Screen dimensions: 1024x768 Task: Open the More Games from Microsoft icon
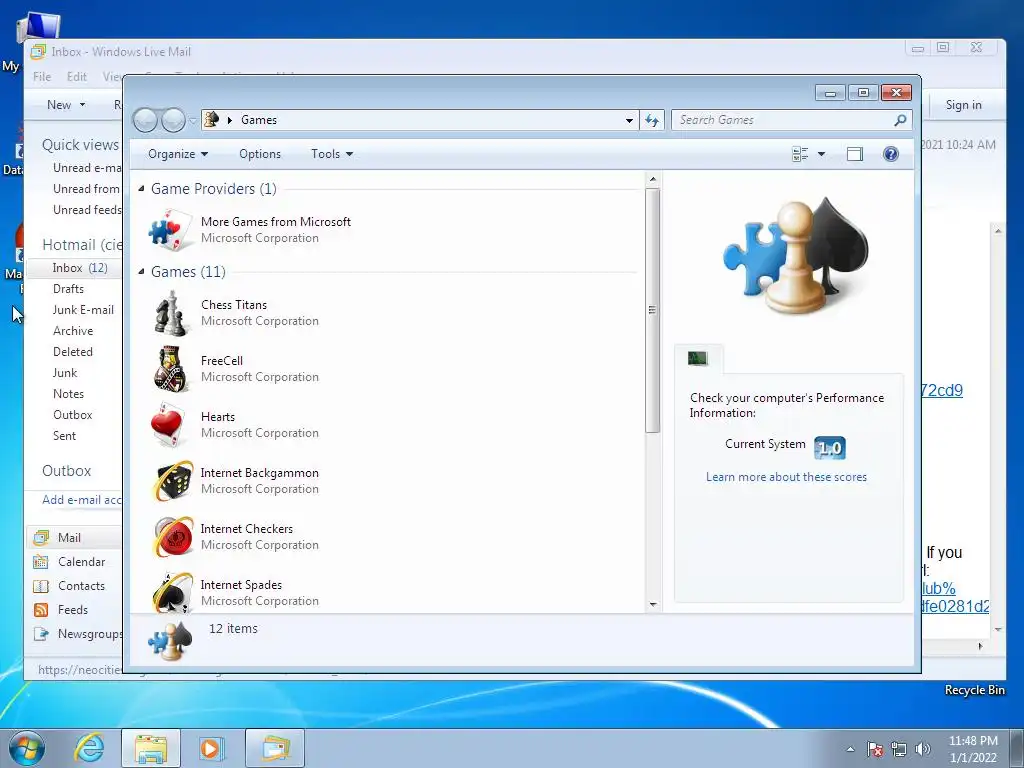tap(171, 230)
